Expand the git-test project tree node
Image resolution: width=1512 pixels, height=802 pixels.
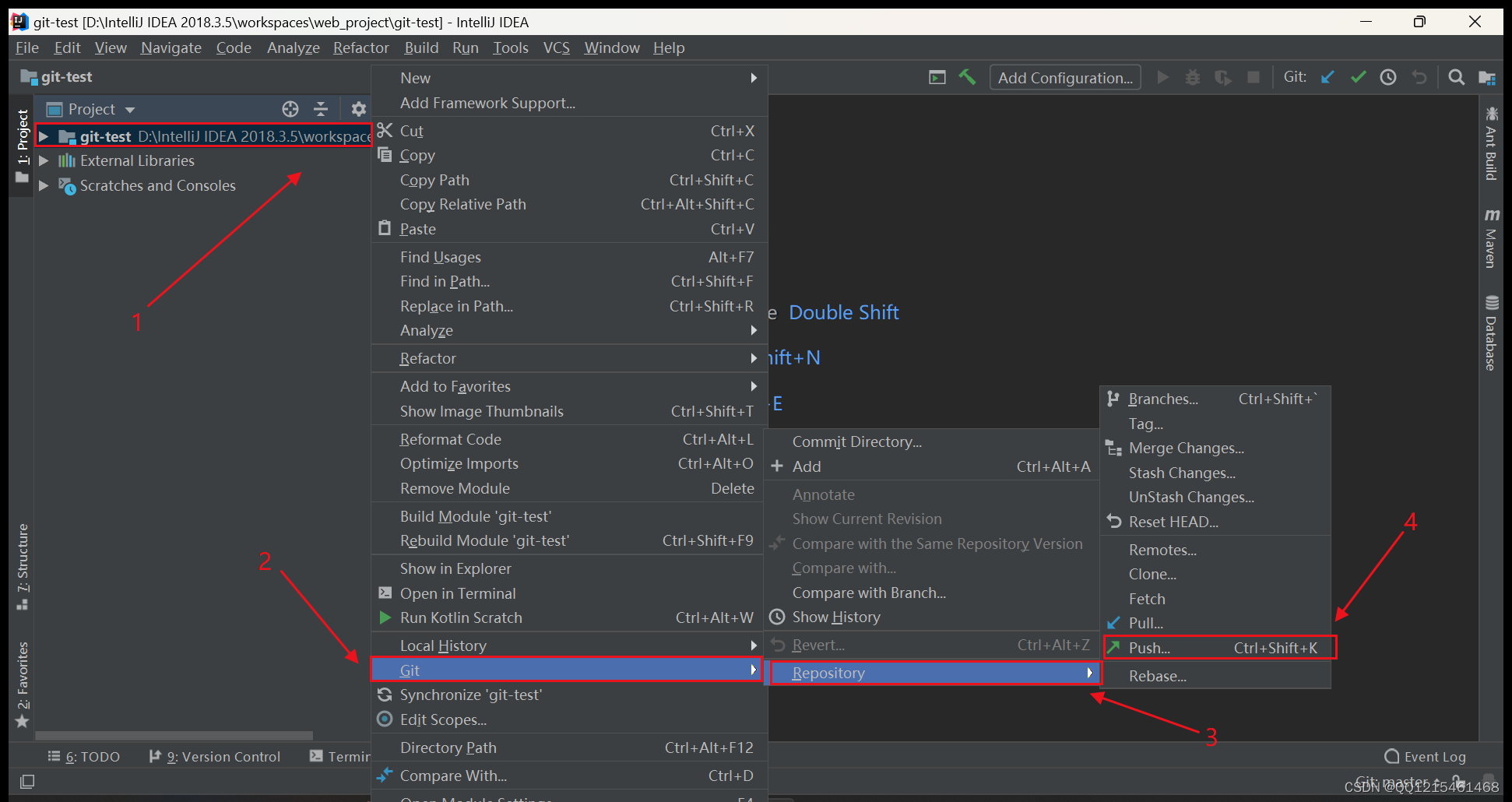point(44,136)
